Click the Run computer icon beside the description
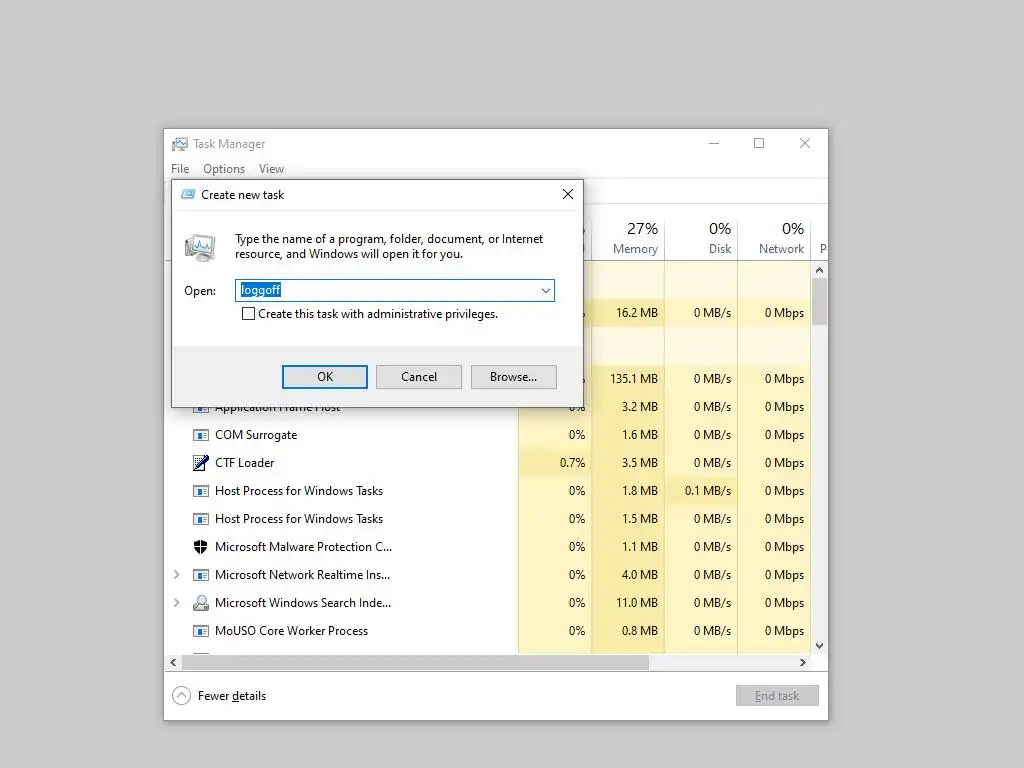1024x768 pixels. point(200,248)
